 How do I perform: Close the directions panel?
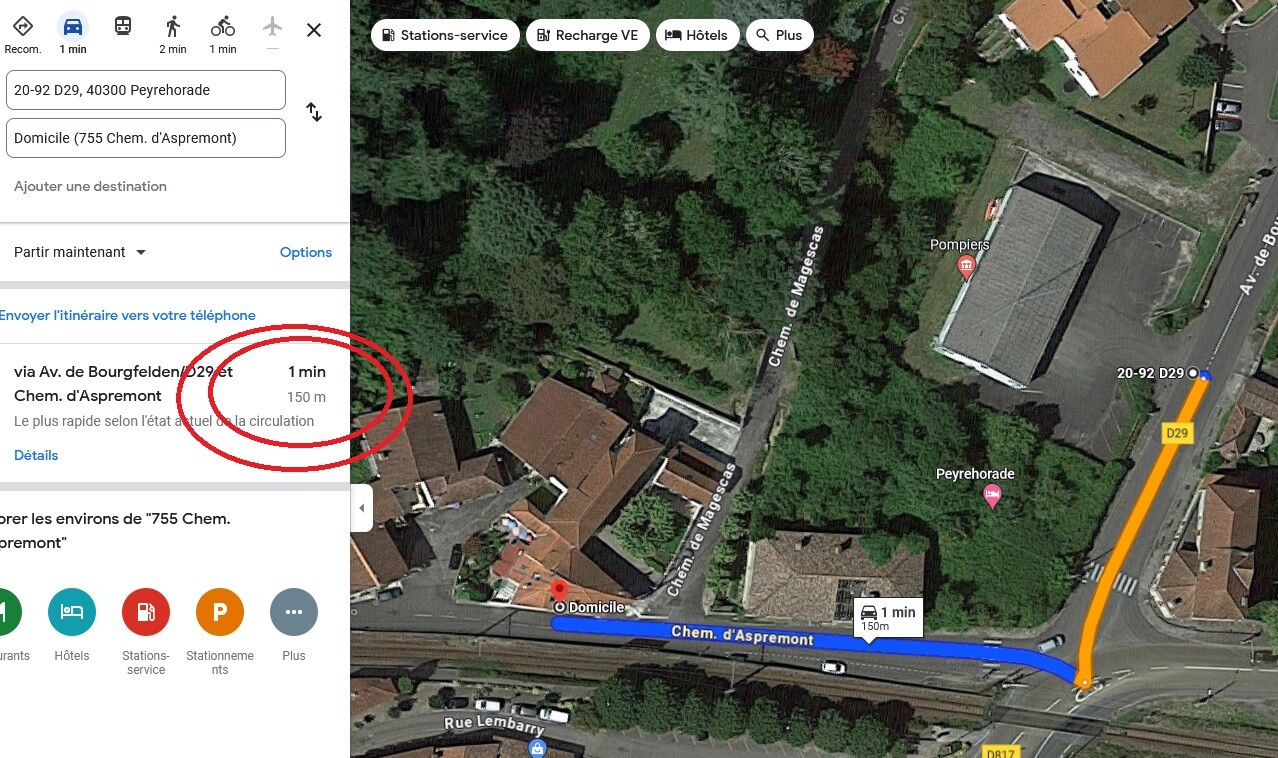[x=314, y=30]
